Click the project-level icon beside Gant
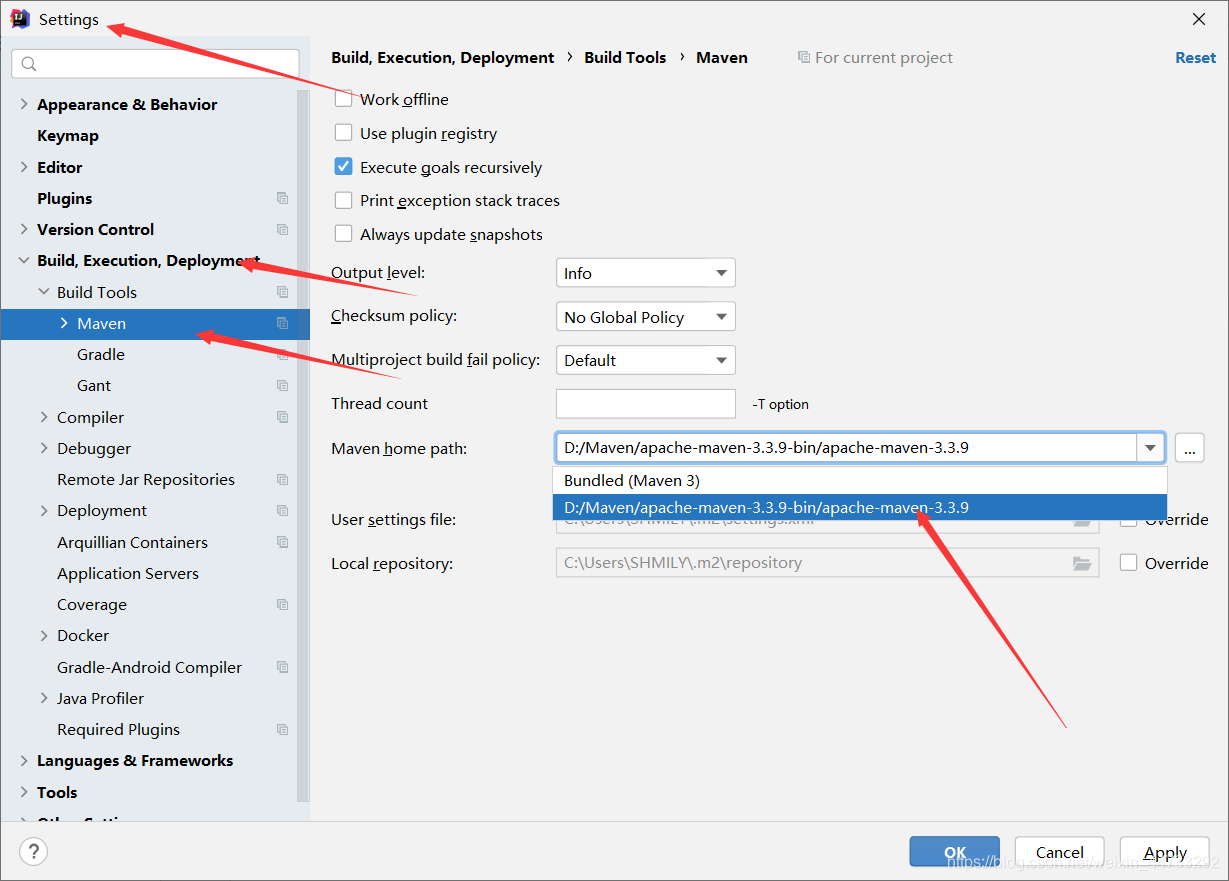Screen dimensions: 1229x881 coord(283,385)
